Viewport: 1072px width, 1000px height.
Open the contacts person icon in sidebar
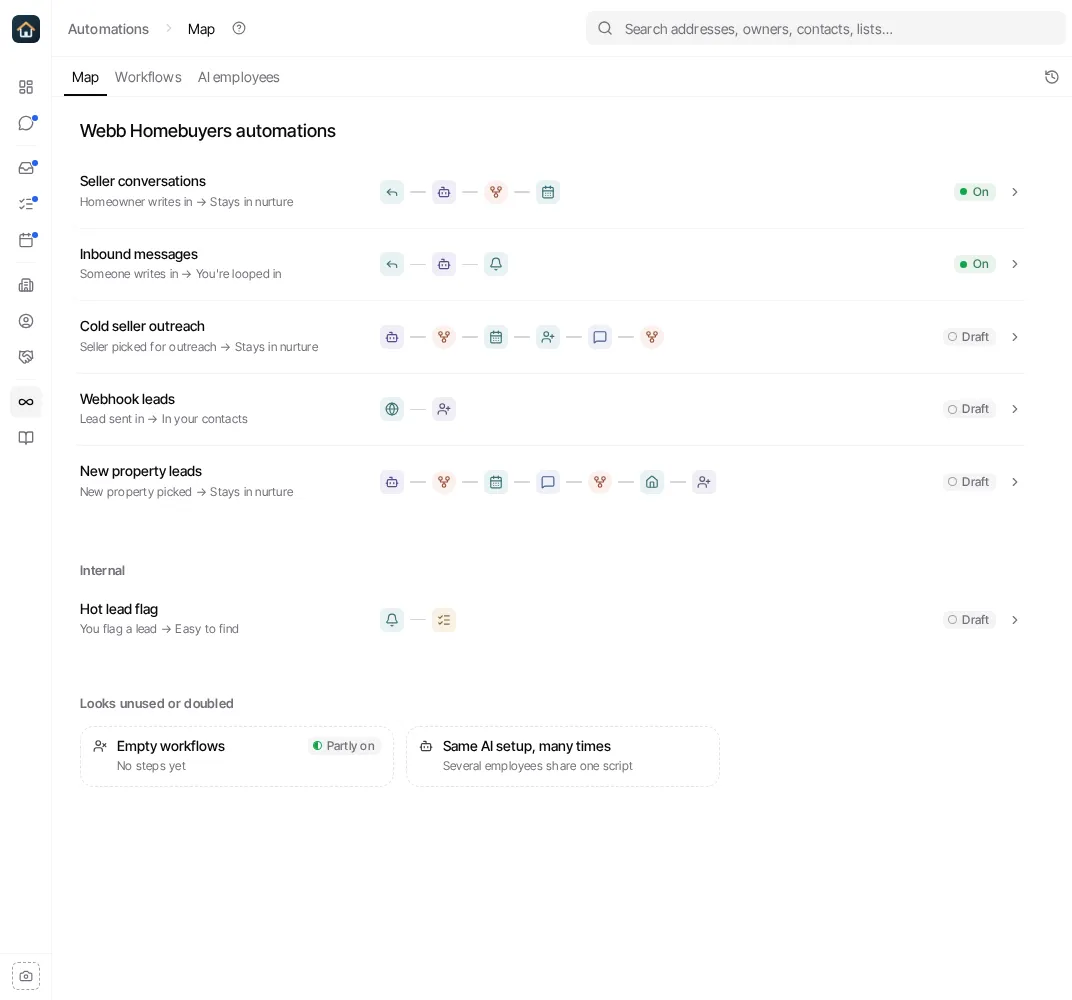click(26, 321)
